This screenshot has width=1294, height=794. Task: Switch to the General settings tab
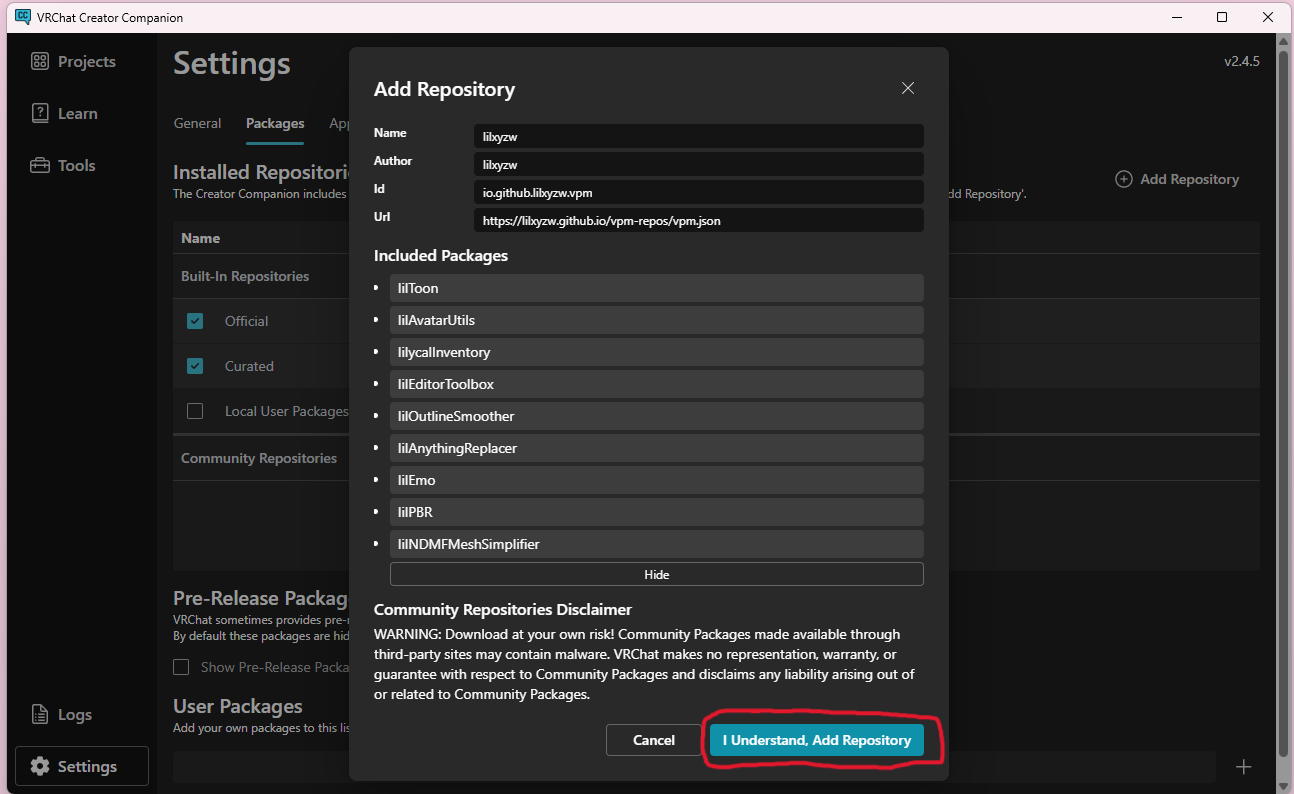197,123
